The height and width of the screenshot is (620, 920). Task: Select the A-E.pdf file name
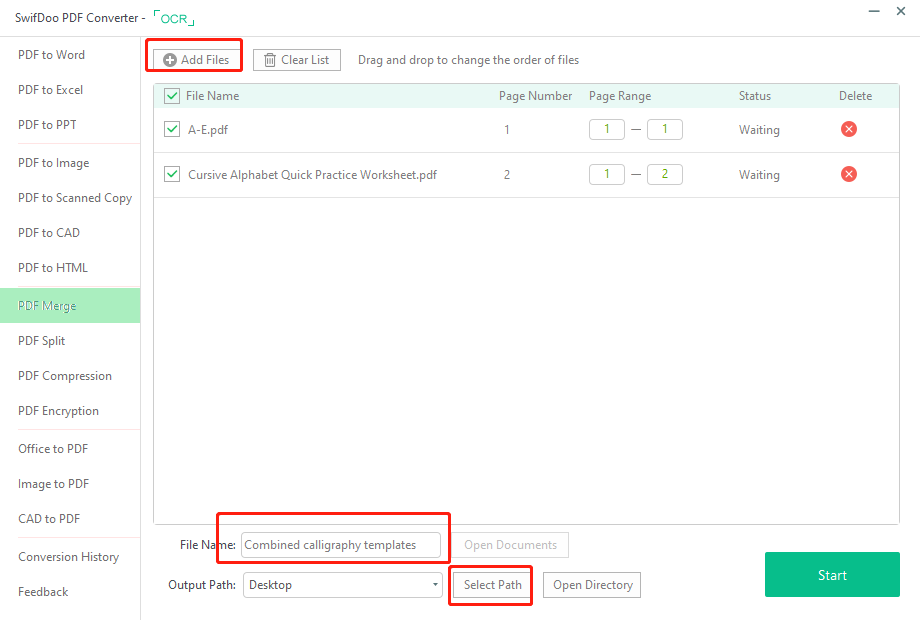208,130
